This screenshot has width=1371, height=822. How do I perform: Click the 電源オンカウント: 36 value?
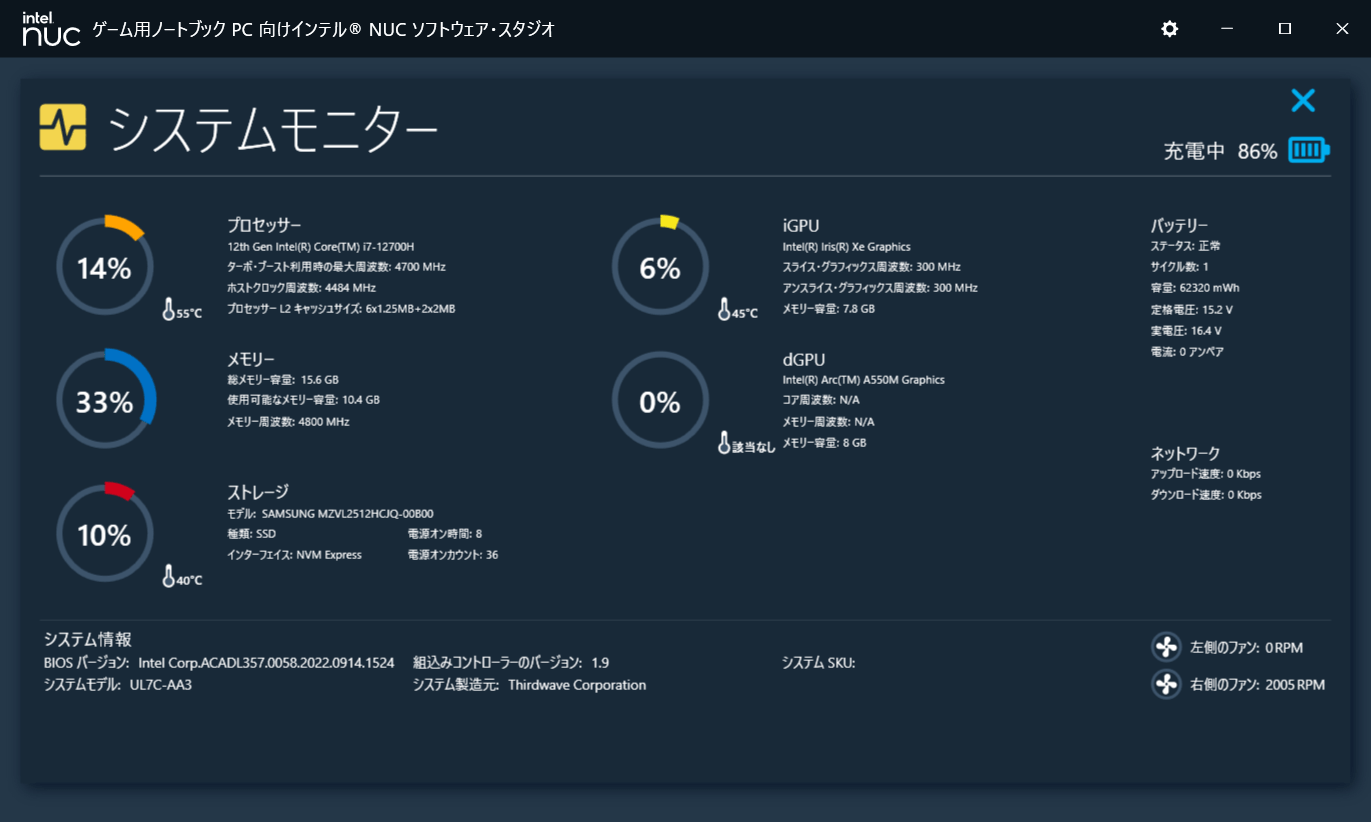click(x=453, y=555)
